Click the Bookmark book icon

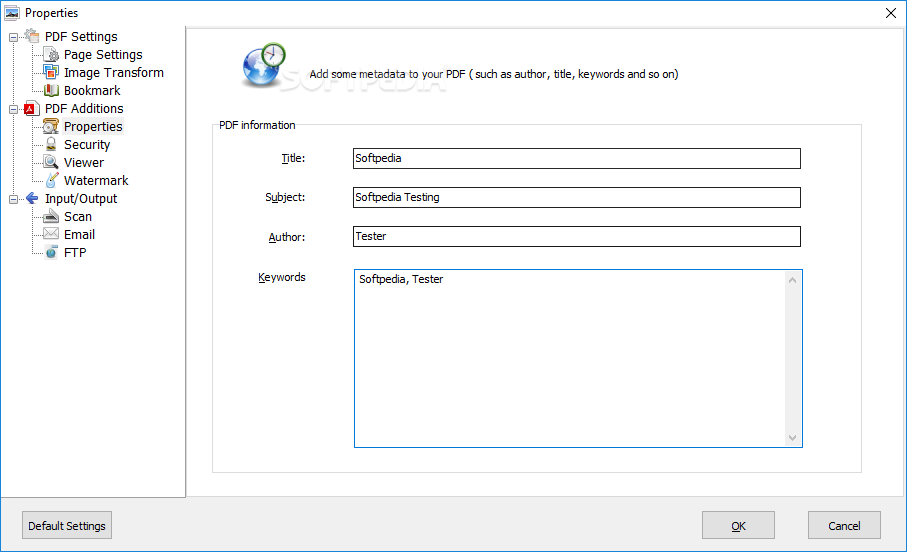point(51,90)
